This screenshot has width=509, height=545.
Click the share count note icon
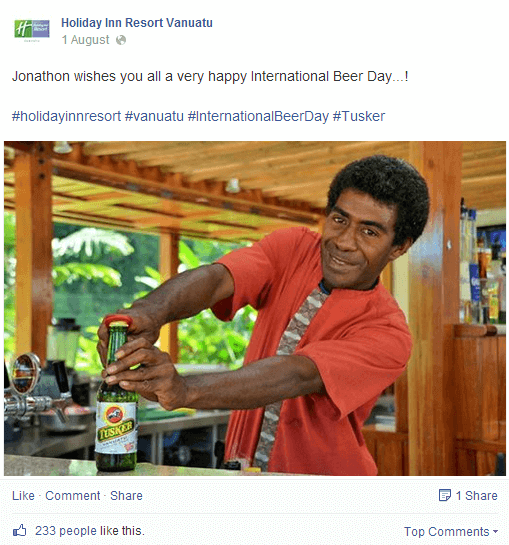click(445, 495)
